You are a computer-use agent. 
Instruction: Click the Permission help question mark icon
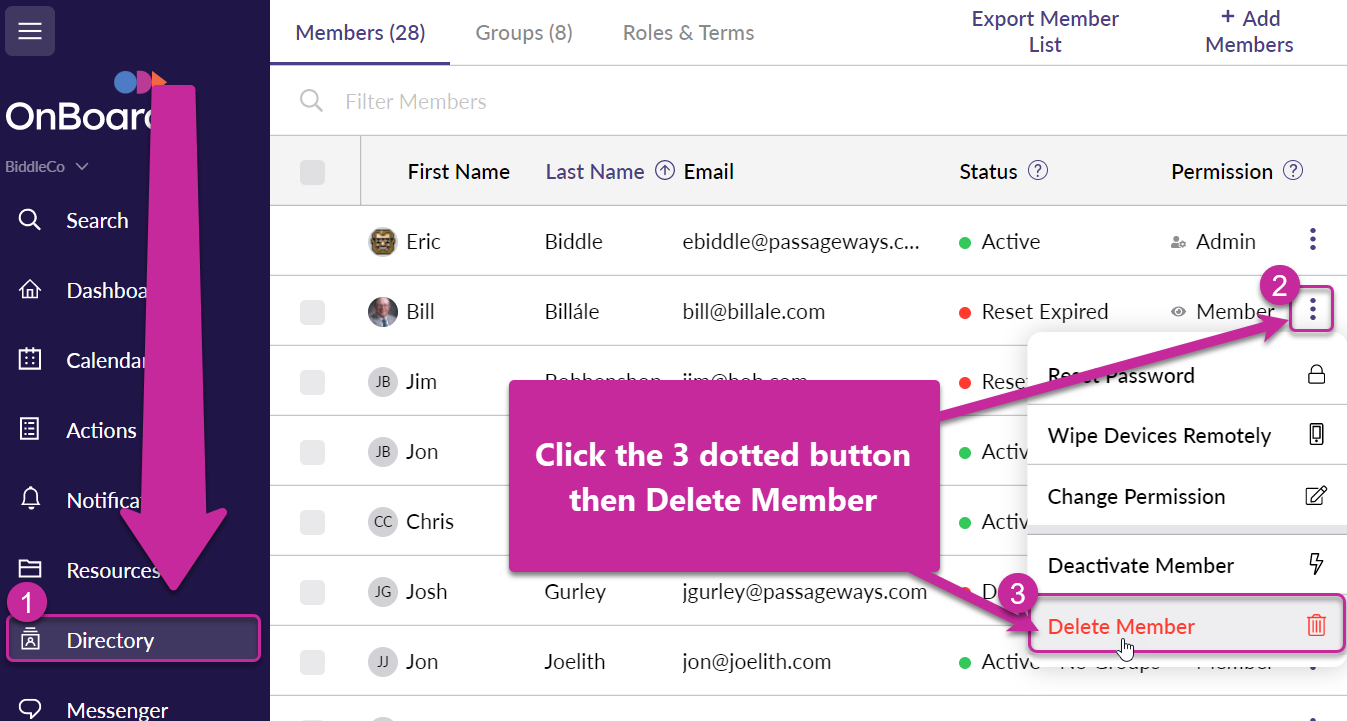click(1293, 171)
